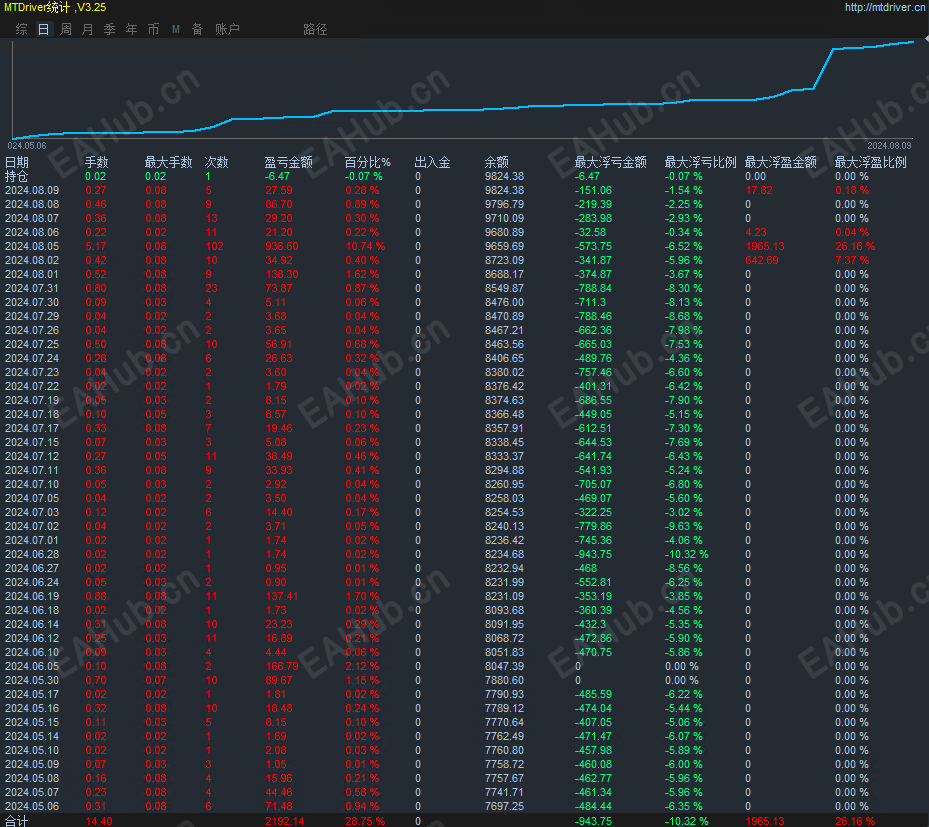The image size is (929, 827).
Task: Click chart start date 024.05.06
Action: [x=27, y=146]
